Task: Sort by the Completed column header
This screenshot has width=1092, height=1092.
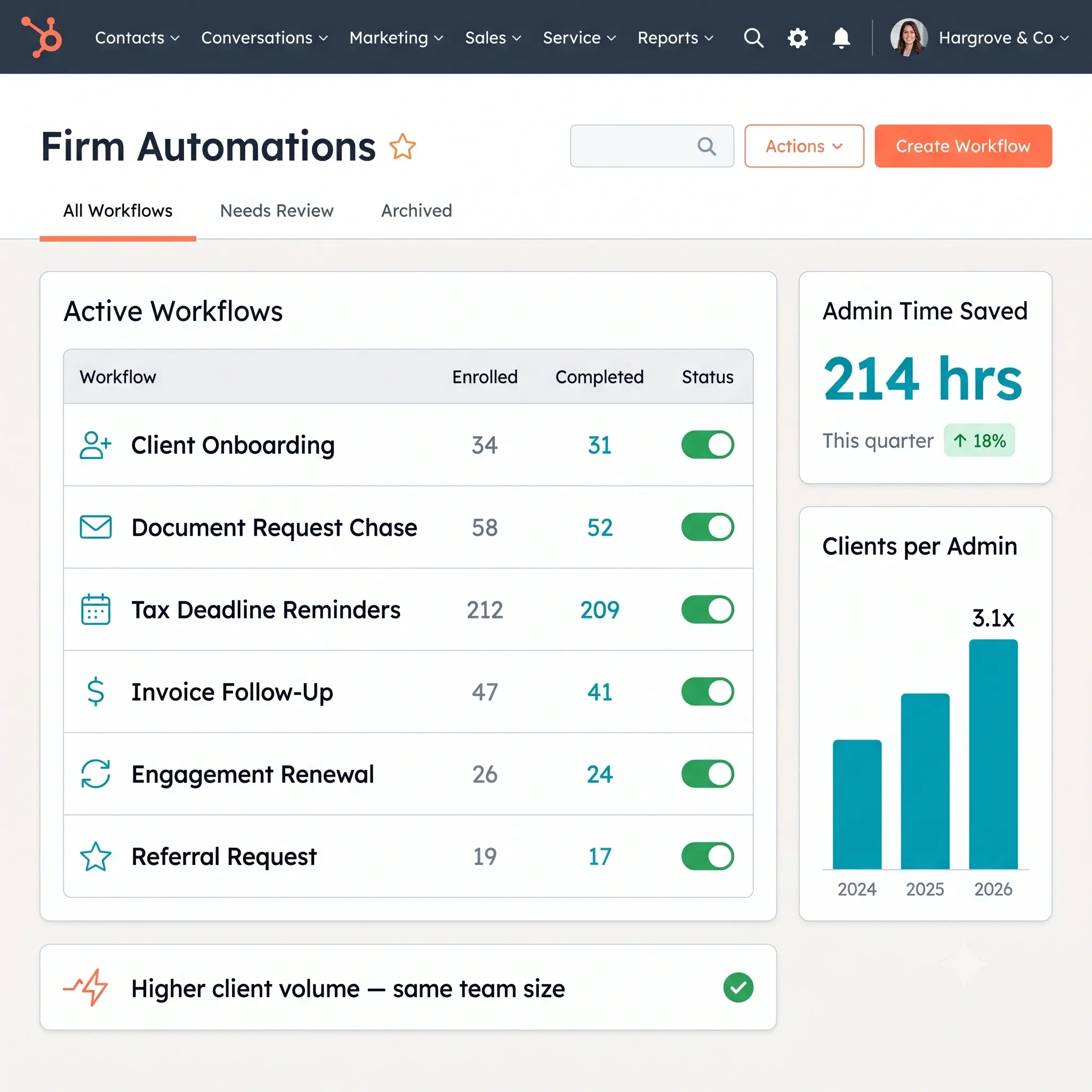Action: 599,377
